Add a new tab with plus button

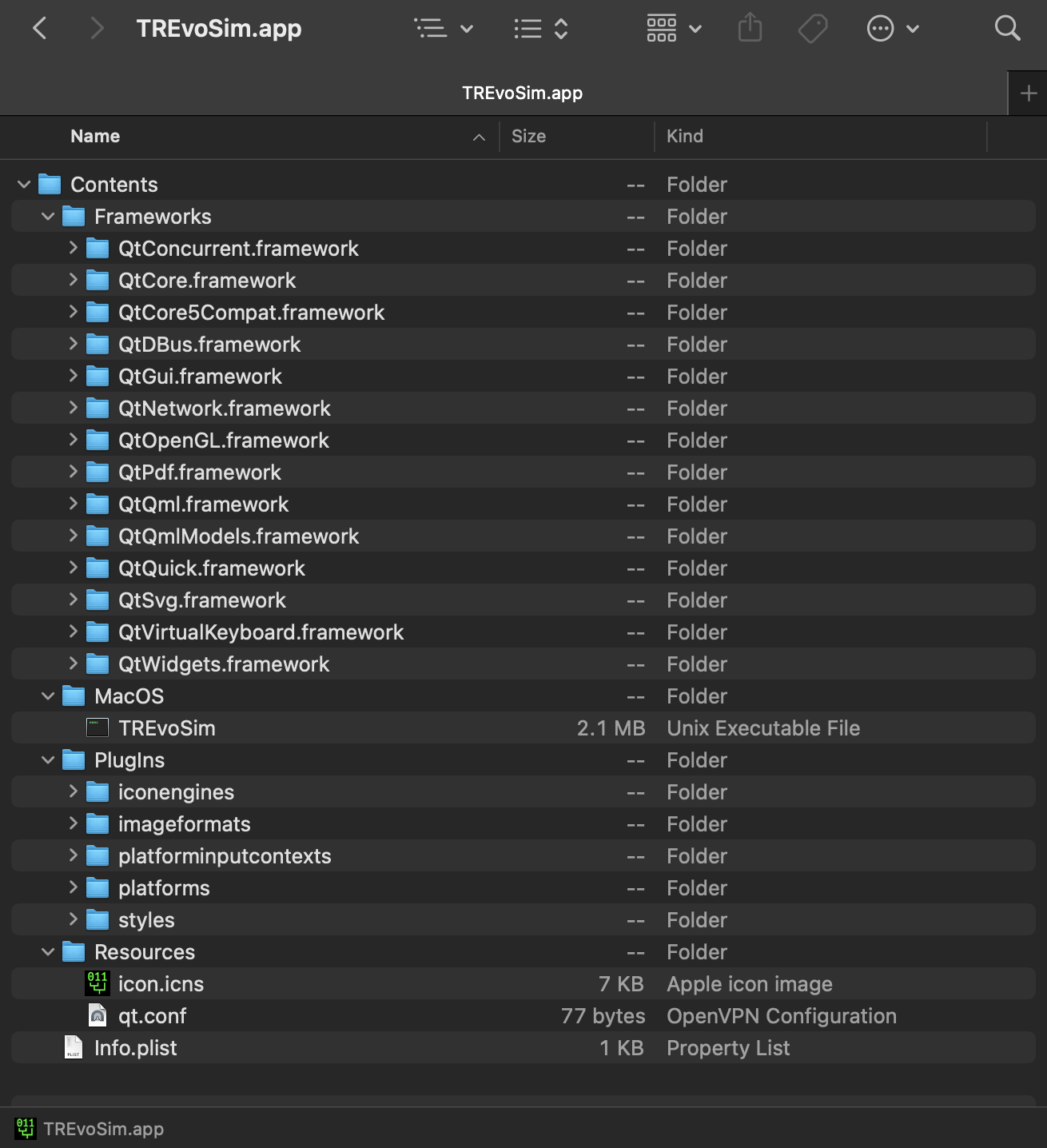point(1029,94)
